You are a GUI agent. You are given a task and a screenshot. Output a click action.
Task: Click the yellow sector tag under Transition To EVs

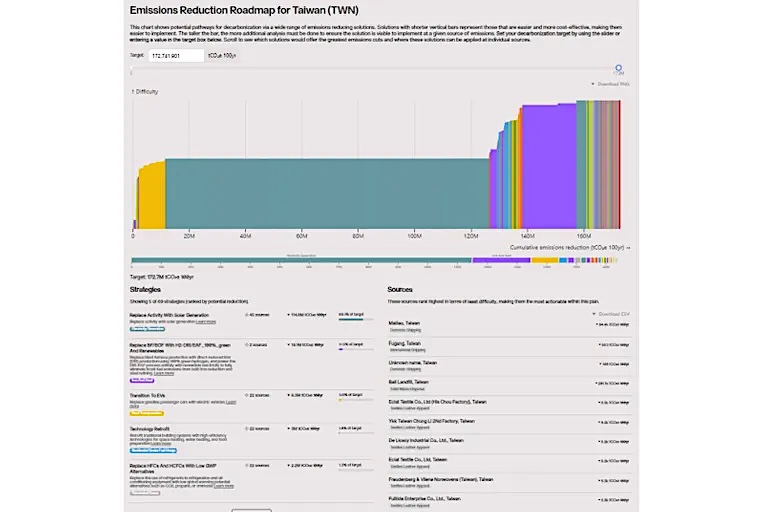pyautogui.click(x=147, y=414)
